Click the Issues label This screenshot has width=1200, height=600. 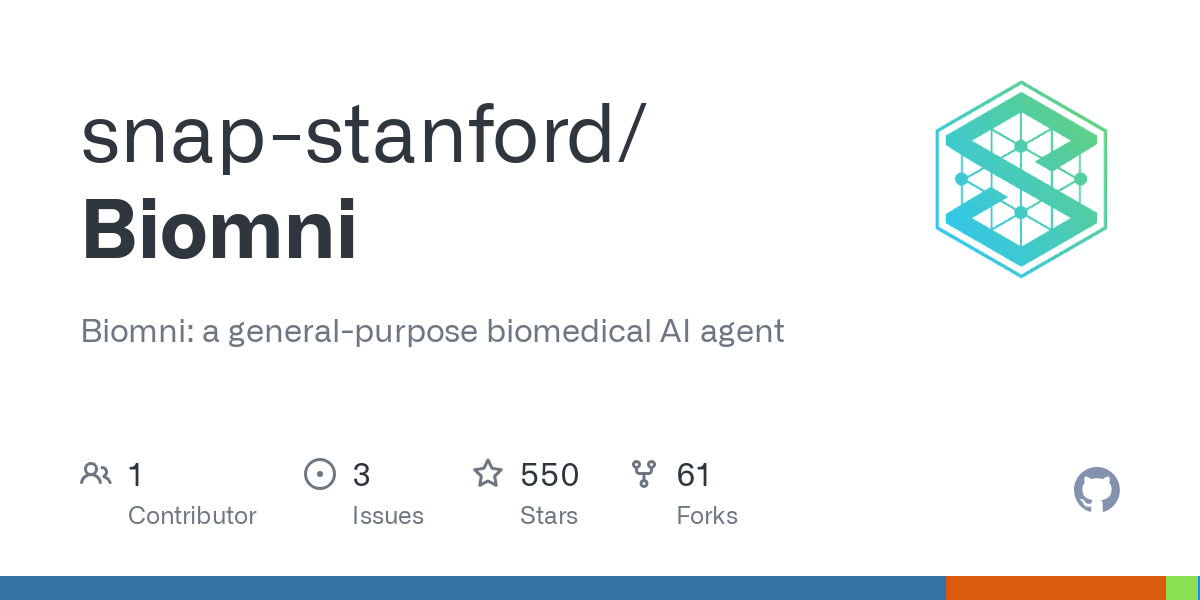[x=388, y=516]
